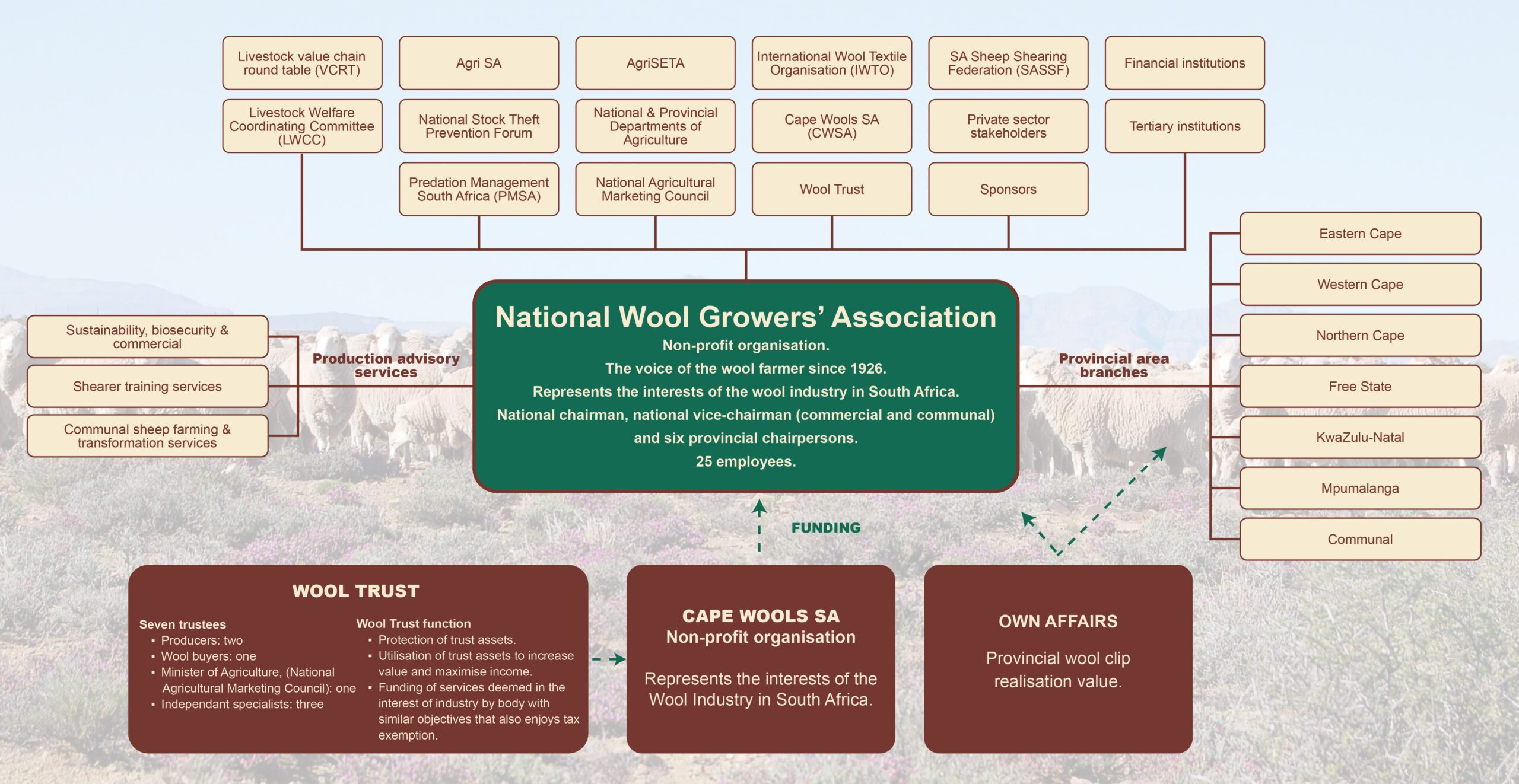Click the National Wool Growers' Association title
The height and width of the screenshot is (784, 1519).
(746, 317)
